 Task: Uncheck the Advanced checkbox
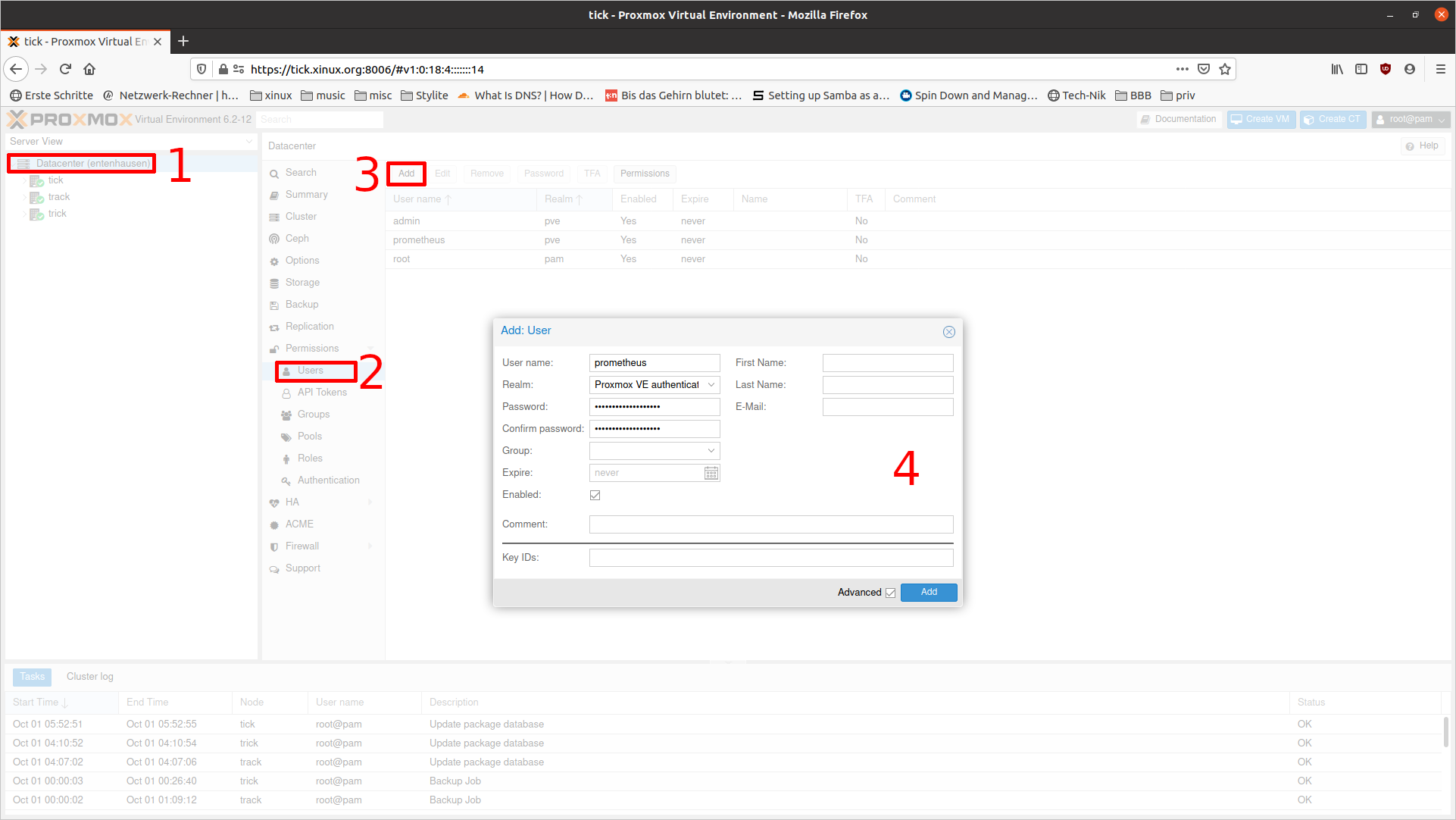[x=890, y=593]
